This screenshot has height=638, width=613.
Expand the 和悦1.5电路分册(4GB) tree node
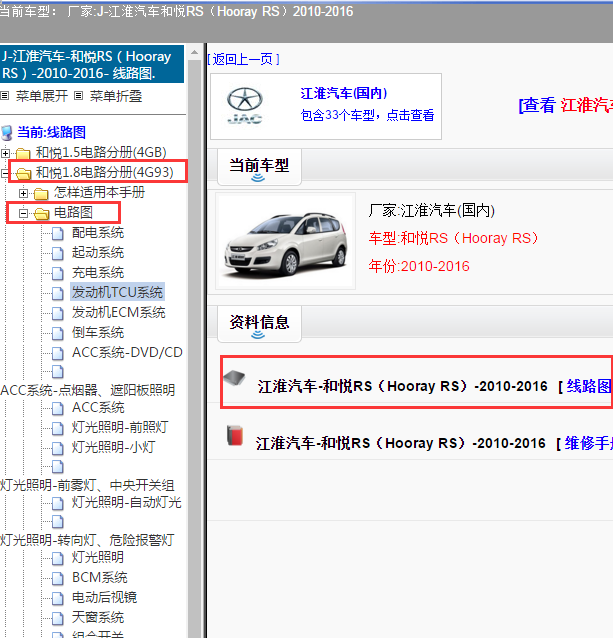pos(5,153)
